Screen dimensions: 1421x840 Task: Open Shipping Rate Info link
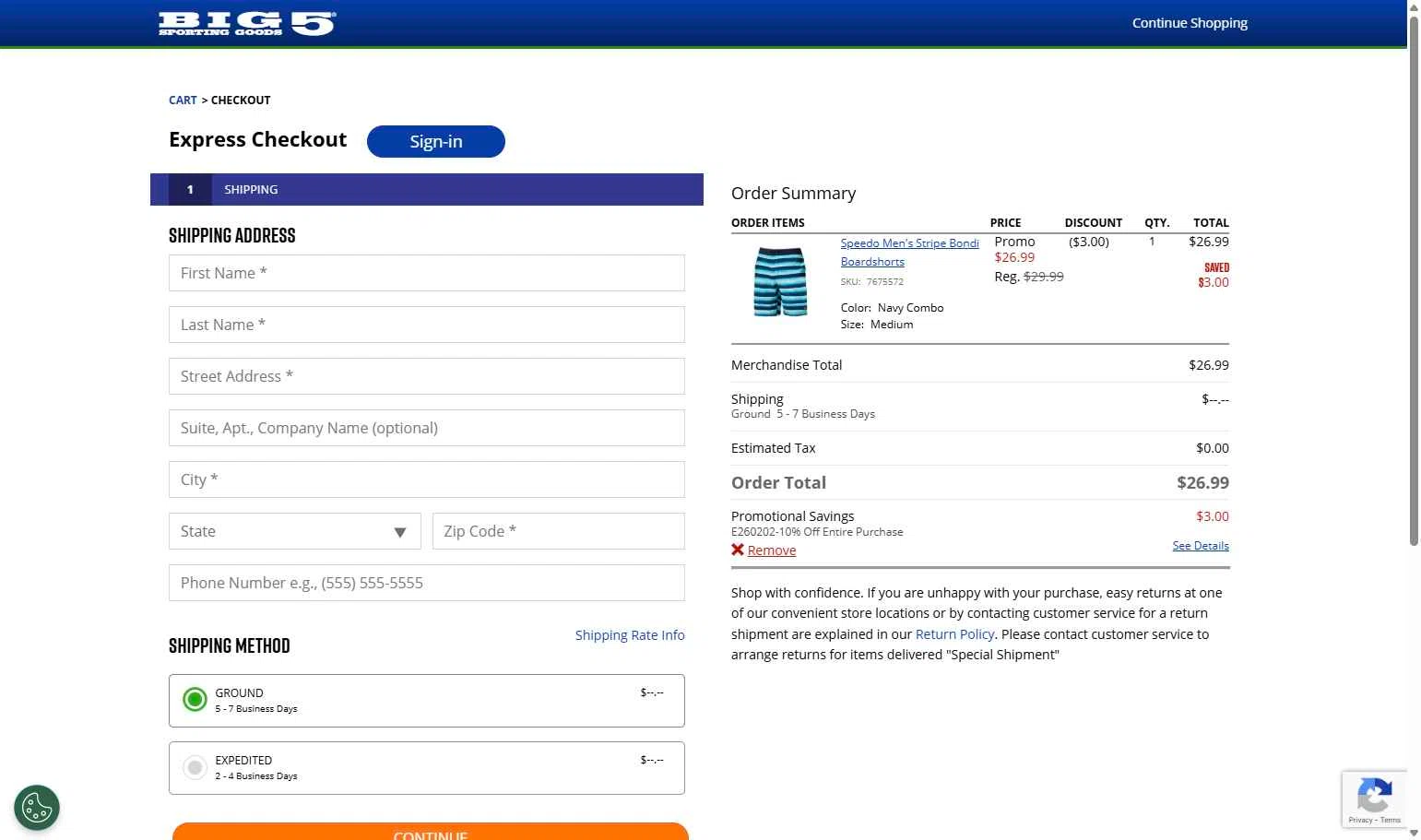630,635
